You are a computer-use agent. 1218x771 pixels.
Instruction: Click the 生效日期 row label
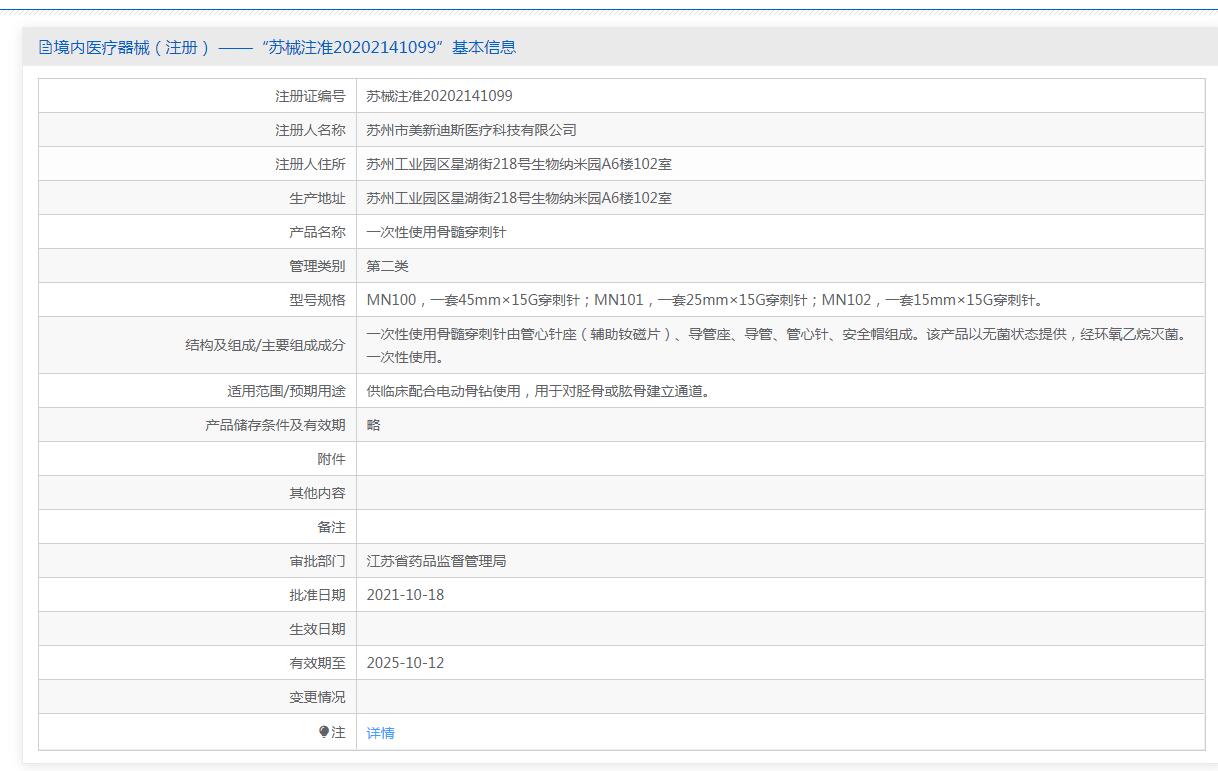317,629
